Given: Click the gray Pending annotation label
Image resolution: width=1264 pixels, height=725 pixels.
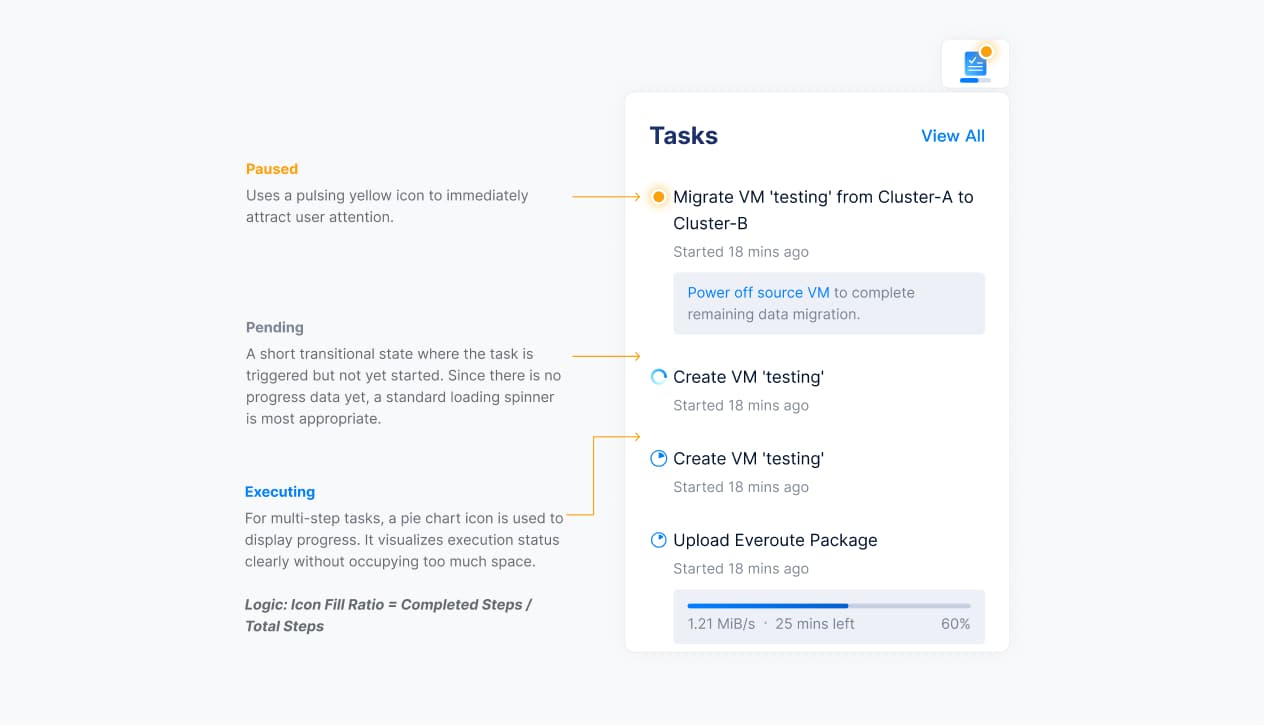Looking at the screenshot, I should [275, 327].
